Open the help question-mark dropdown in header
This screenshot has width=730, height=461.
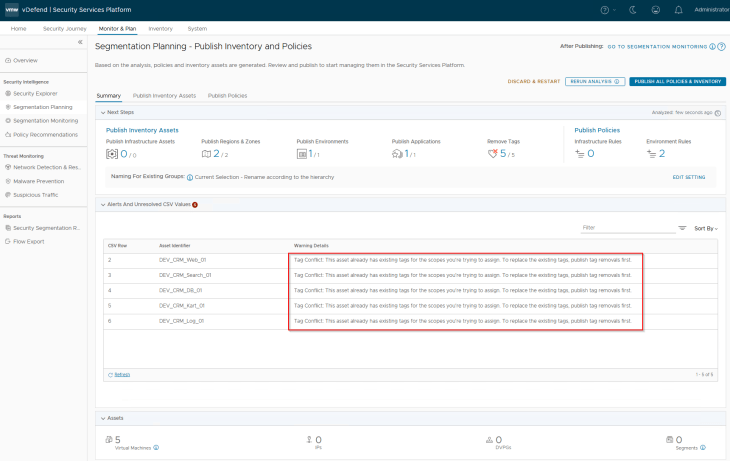[607, 9]
